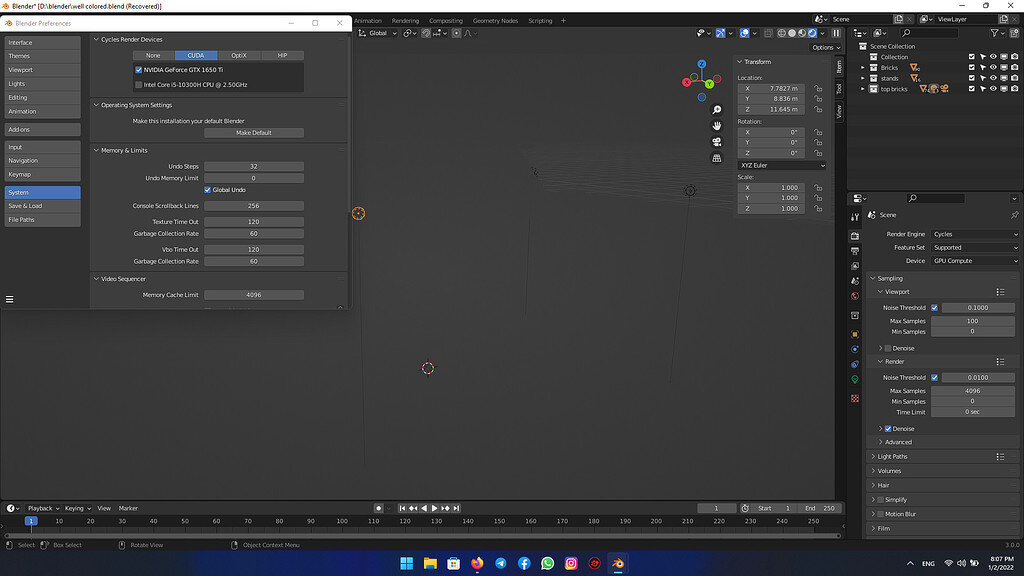Jump to the first frame
Screen dimensions: 1024x576
(402, 508)
